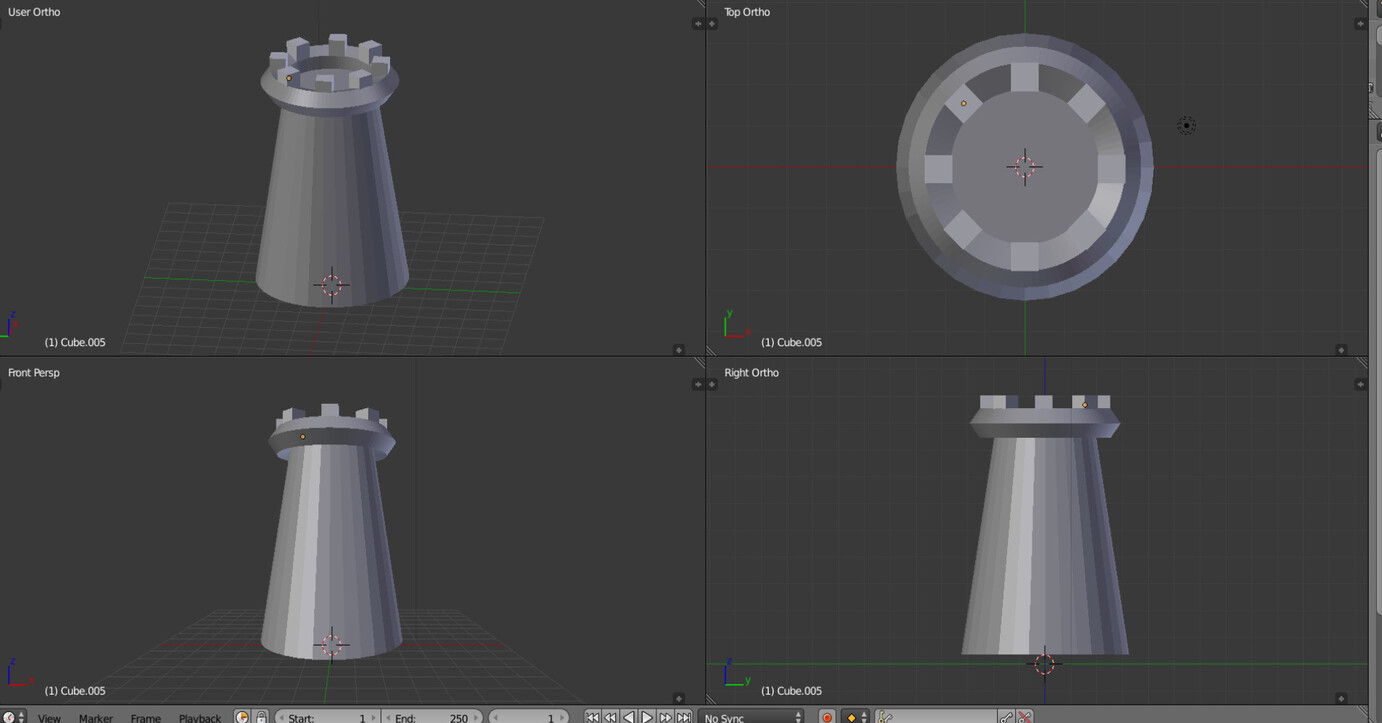The width and height of the screenshot is (1382, 723).
Task: Skip to the next keyframe
Action: (664, 716)
